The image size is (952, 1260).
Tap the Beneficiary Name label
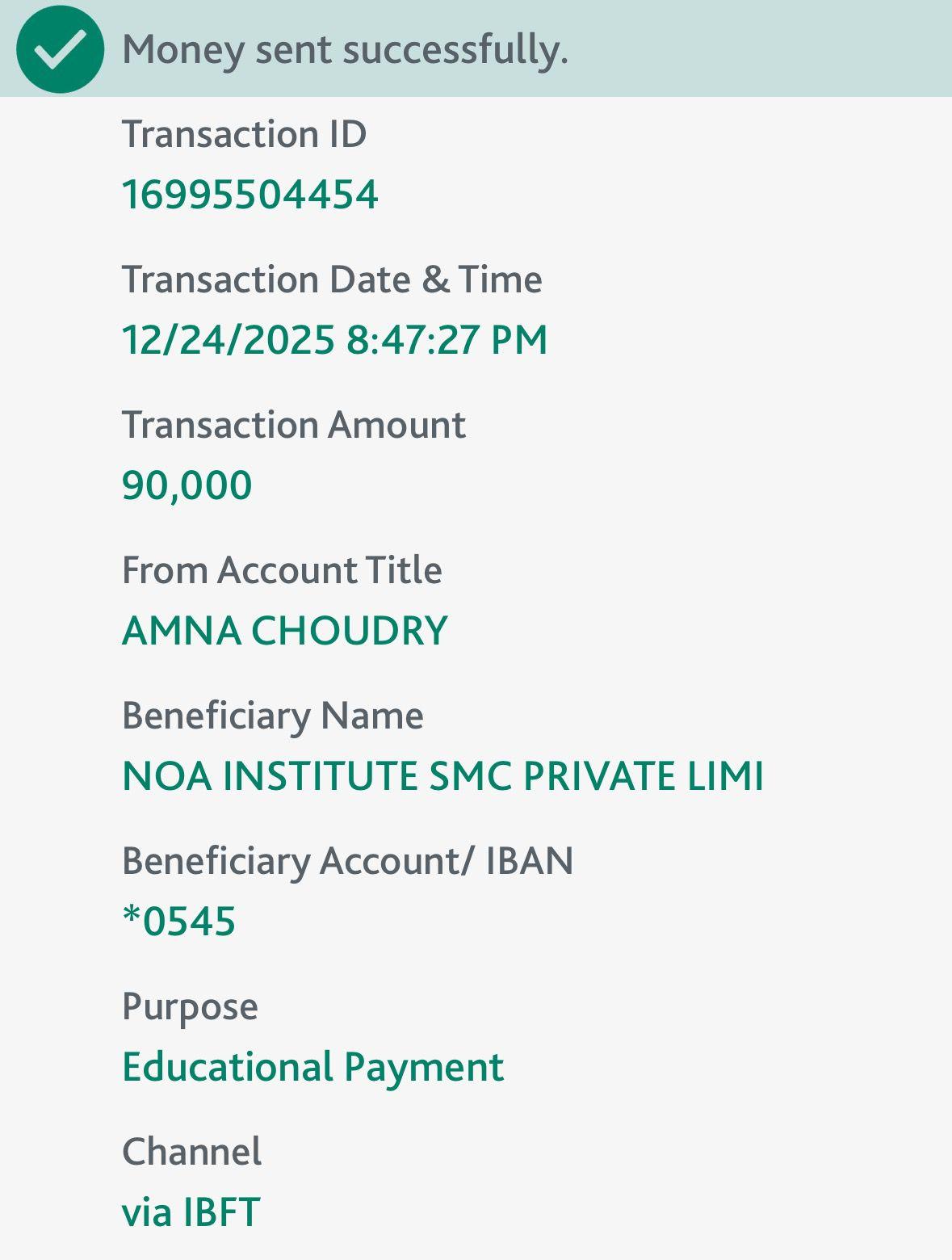click(272, 716)
